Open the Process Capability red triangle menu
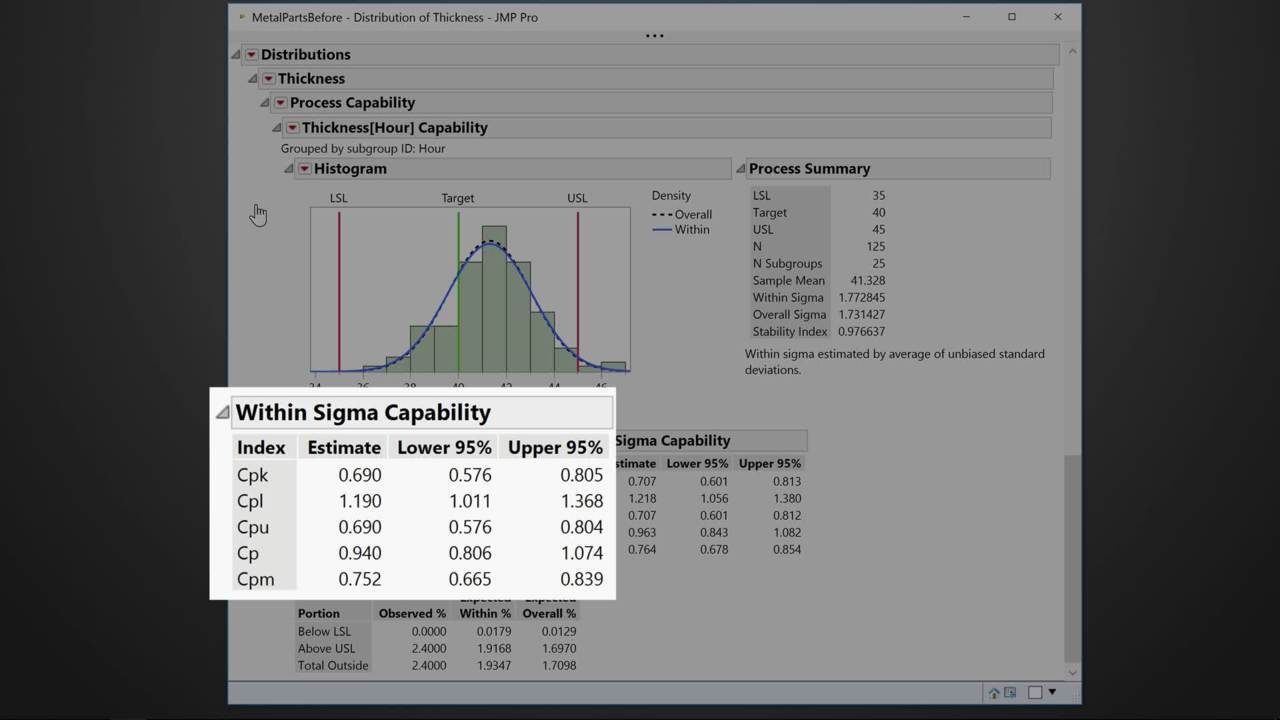The height and width of the screenshot is (720, 1280). click(x=280, y=103)
